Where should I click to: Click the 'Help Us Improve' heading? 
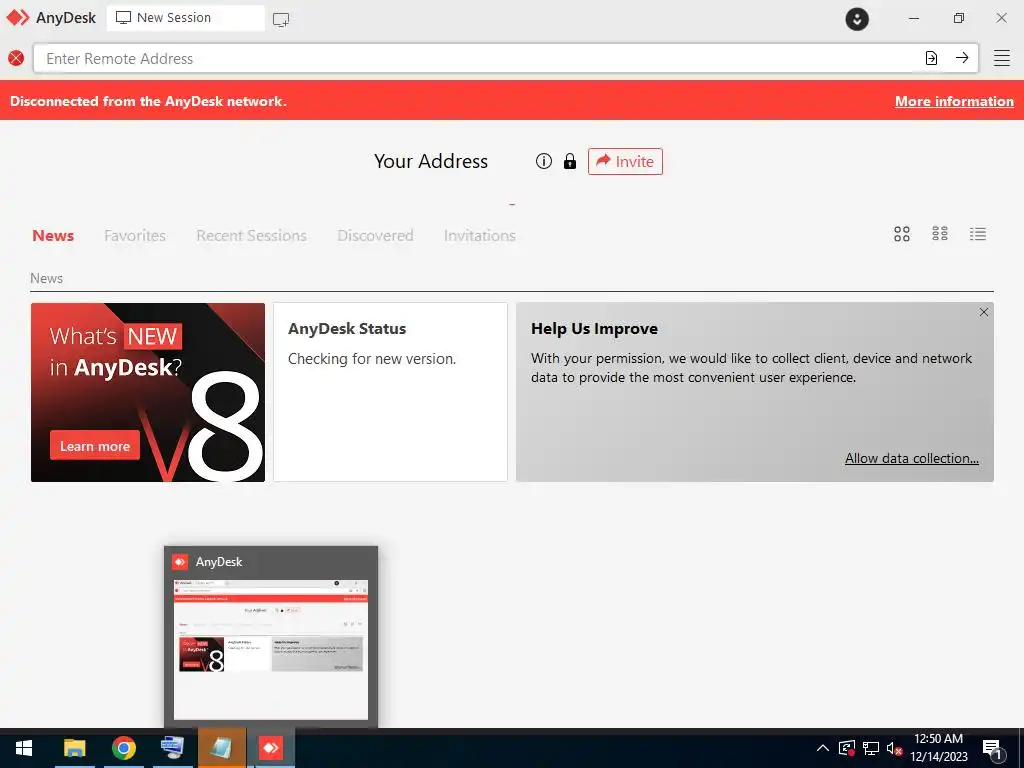coord(594,328)
